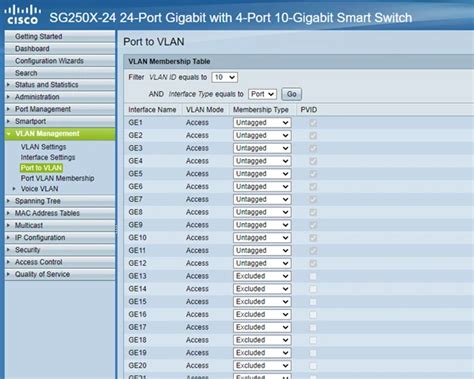474x379 pixels.
Task: Open GE5 membership type dropdown
Action: 262,174
